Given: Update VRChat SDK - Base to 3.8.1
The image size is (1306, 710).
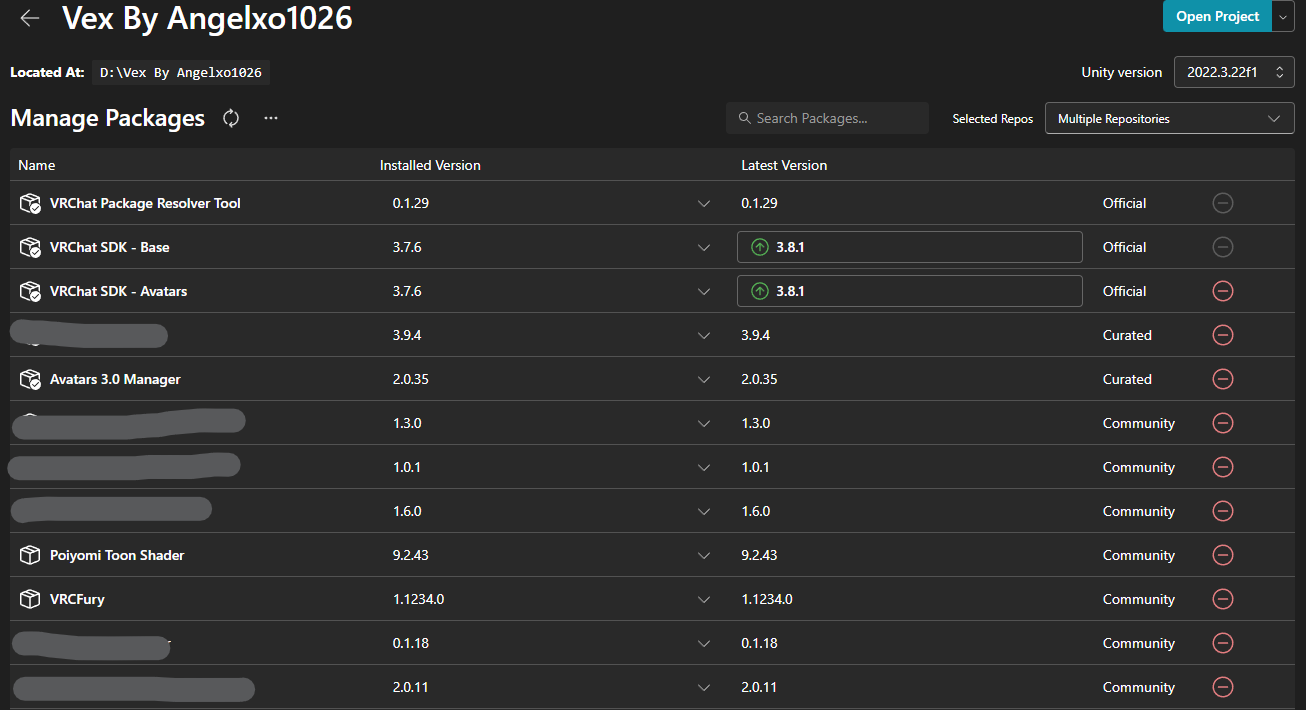Looking at the screenshot, I should (x=909, y=247).
